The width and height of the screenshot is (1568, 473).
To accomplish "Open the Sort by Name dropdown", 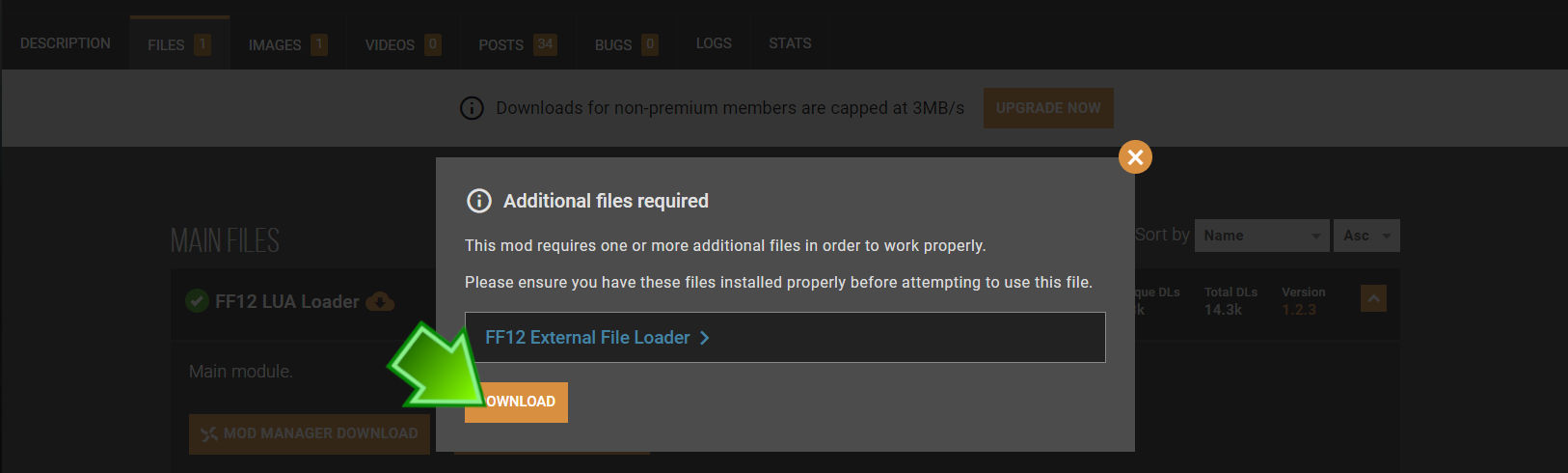I will (1261, 236).
